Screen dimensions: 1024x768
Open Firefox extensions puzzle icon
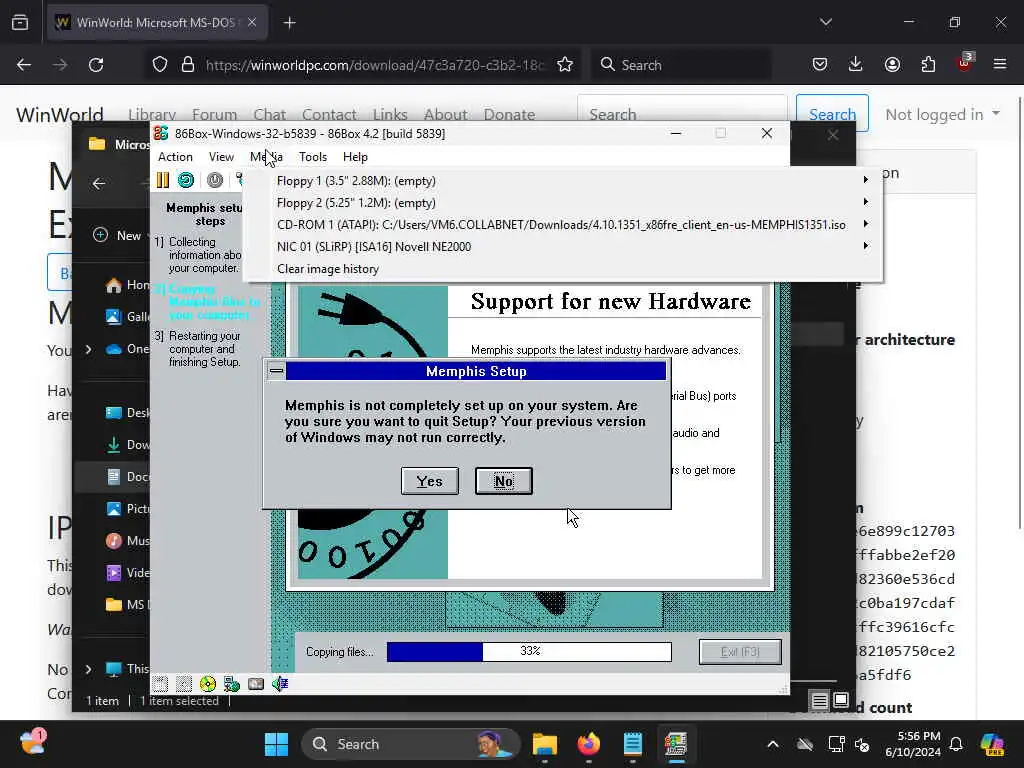tap(928, 65)
